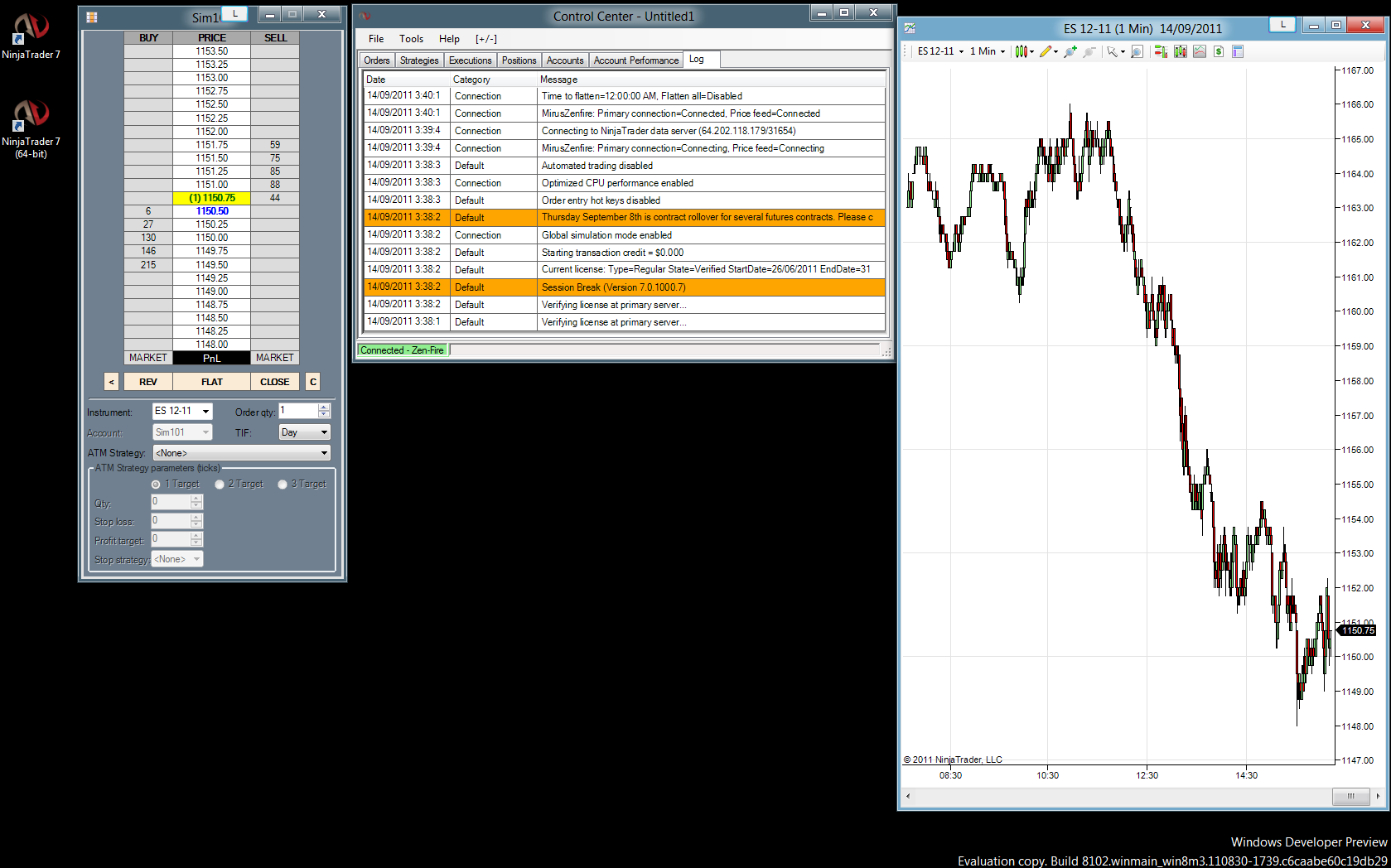This screenshot has height=868, width=1391.
Task: Click the Connected - Zen-Fire status indicator
Action: click(x=403, y=350)
